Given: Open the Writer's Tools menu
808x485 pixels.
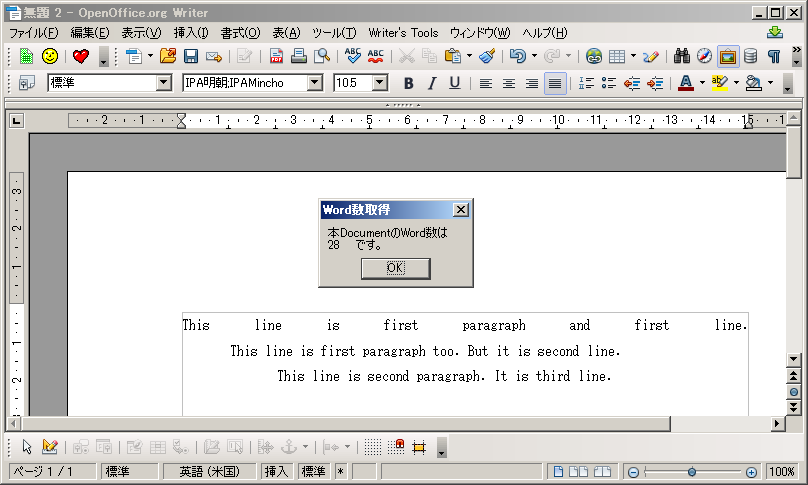Looking at the screenshot, I should [x=403, y=33].
